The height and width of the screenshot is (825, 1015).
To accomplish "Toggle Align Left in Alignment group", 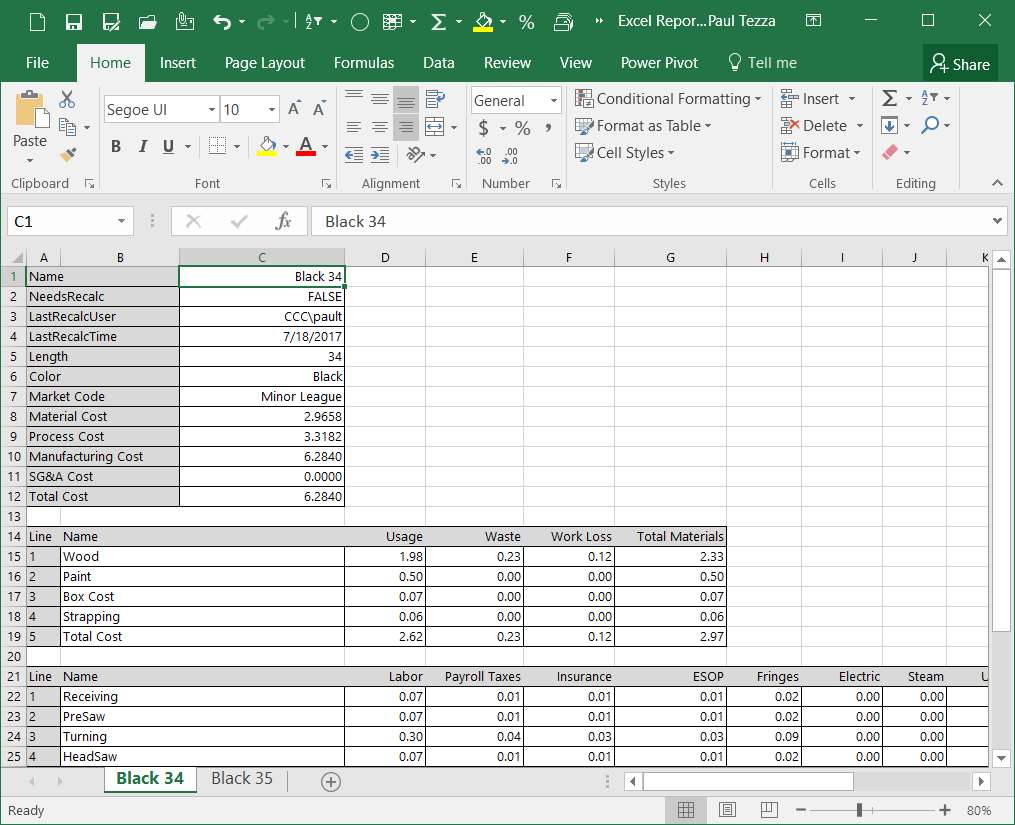I will pyautogui.click(x=353, y=127).
